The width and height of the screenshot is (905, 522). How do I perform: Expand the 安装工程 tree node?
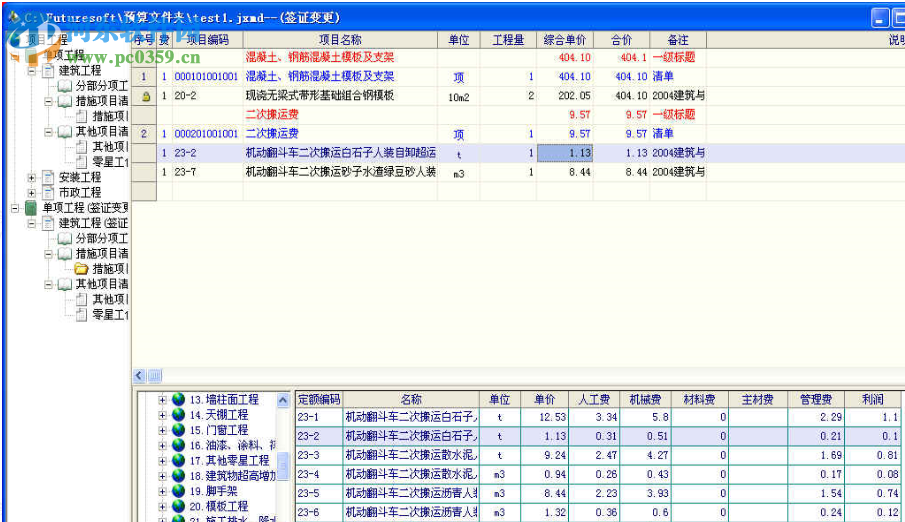(32, 177)
